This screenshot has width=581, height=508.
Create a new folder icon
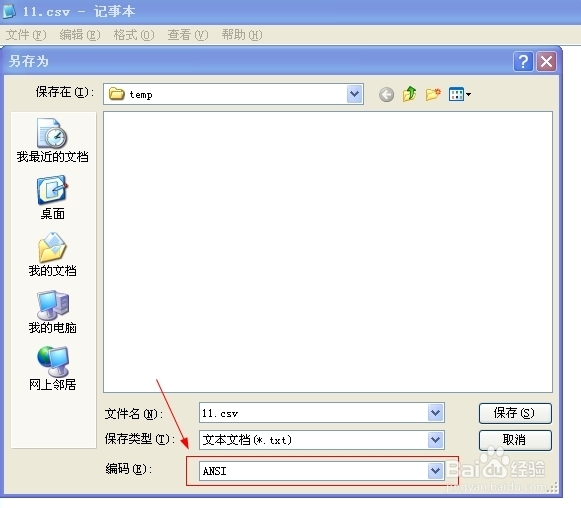point(433,94)
